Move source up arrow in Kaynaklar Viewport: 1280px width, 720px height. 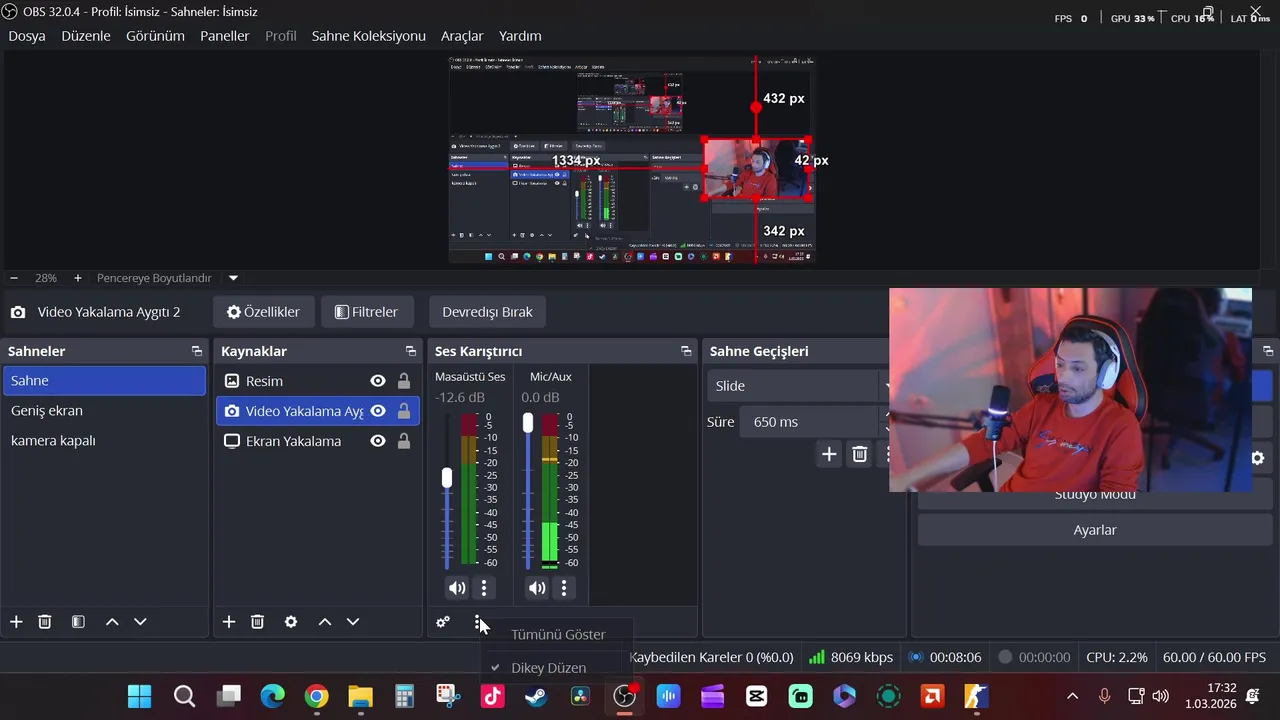pos(325,622)
